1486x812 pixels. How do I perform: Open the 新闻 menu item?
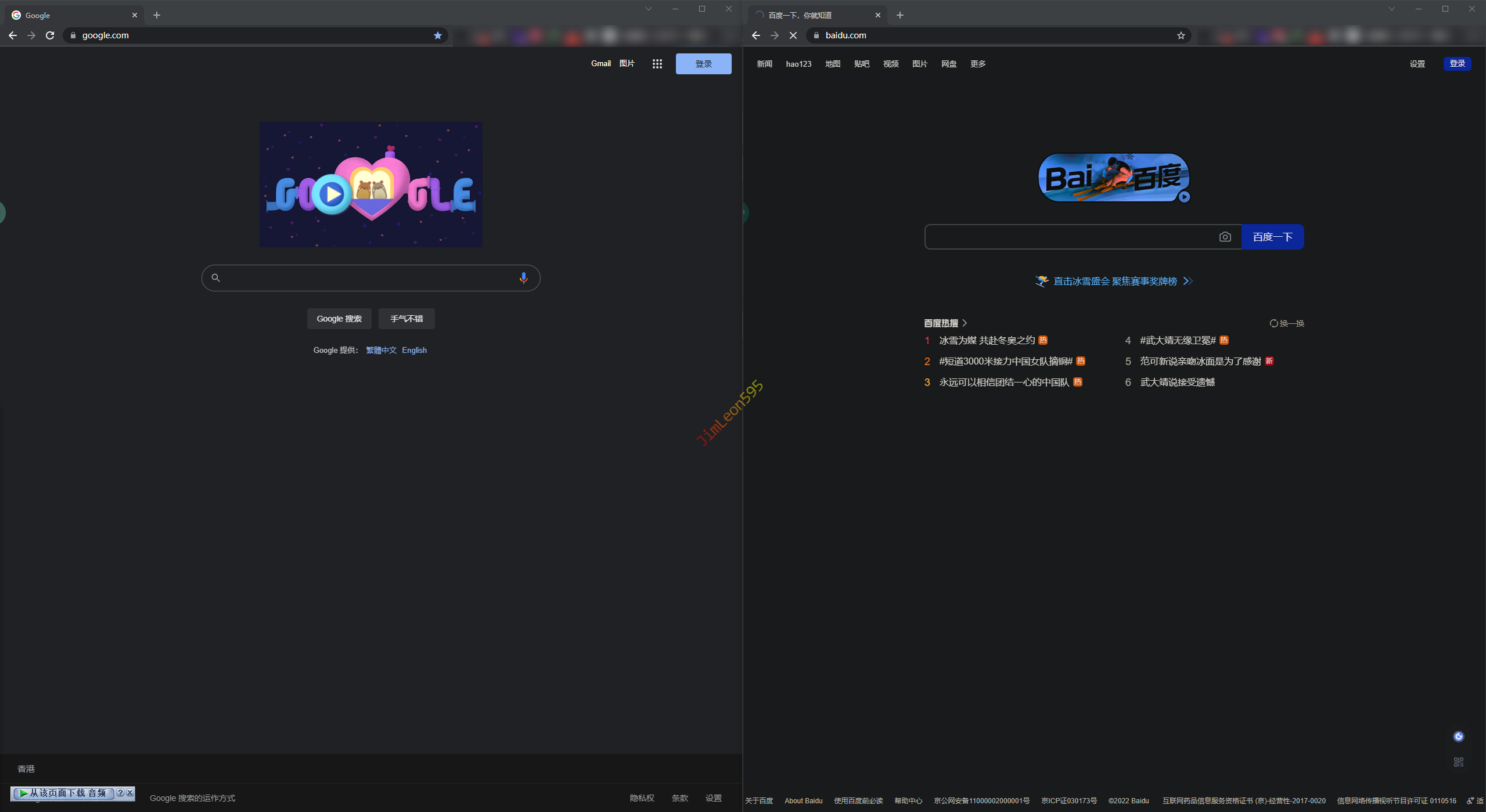[x=764, y=64]
